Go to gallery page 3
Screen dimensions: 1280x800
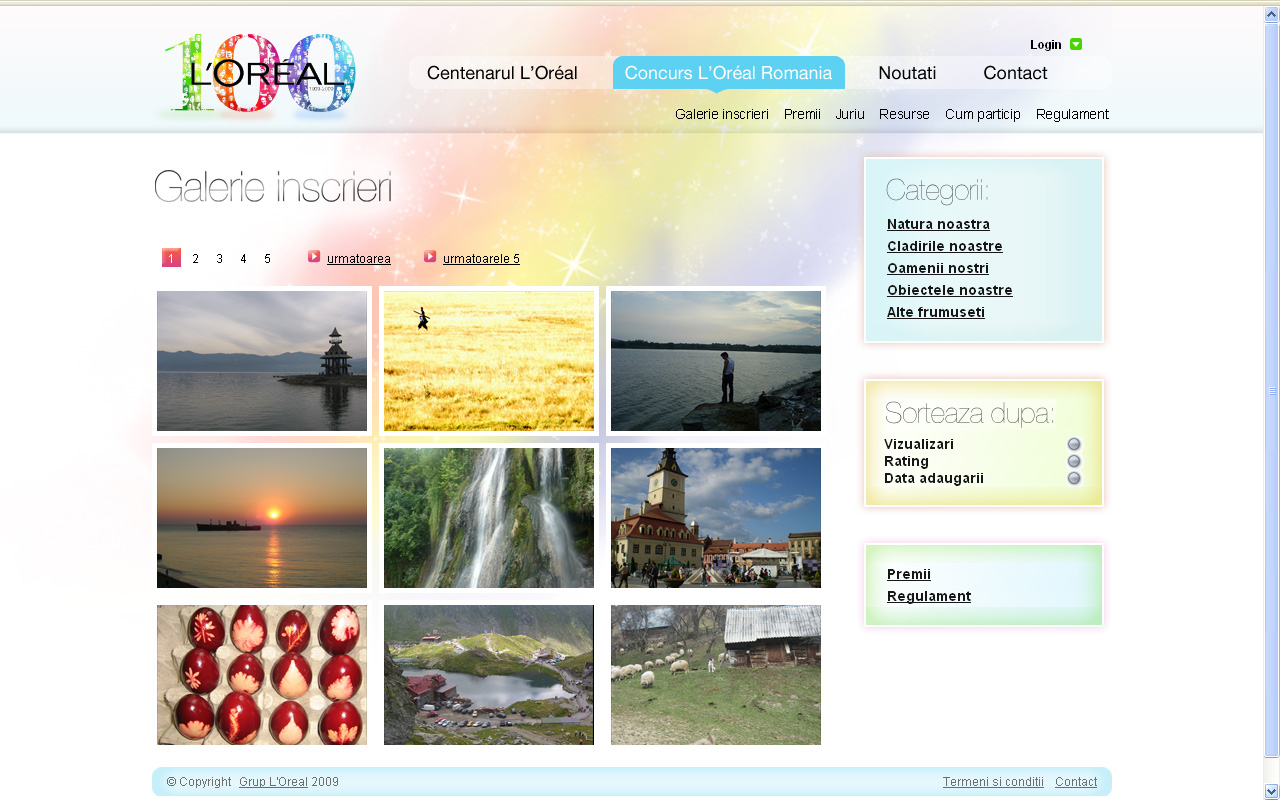tap(220, 259)
